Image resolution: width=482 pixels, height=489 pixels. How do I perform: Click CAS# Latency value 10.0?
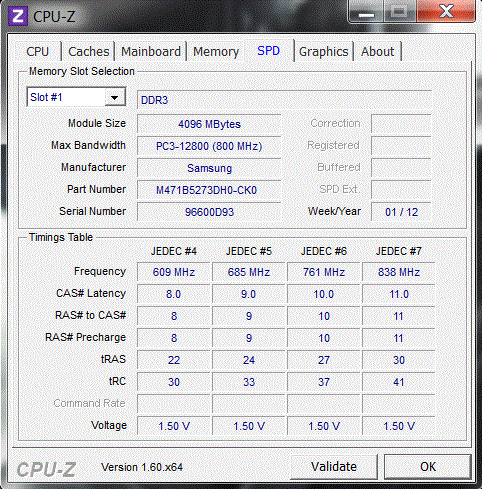324,294
